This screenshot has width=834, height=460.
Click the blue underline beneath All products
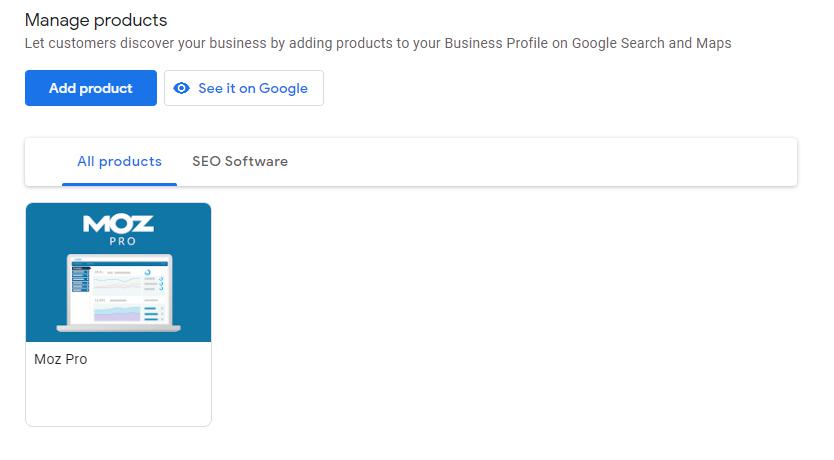119,184
